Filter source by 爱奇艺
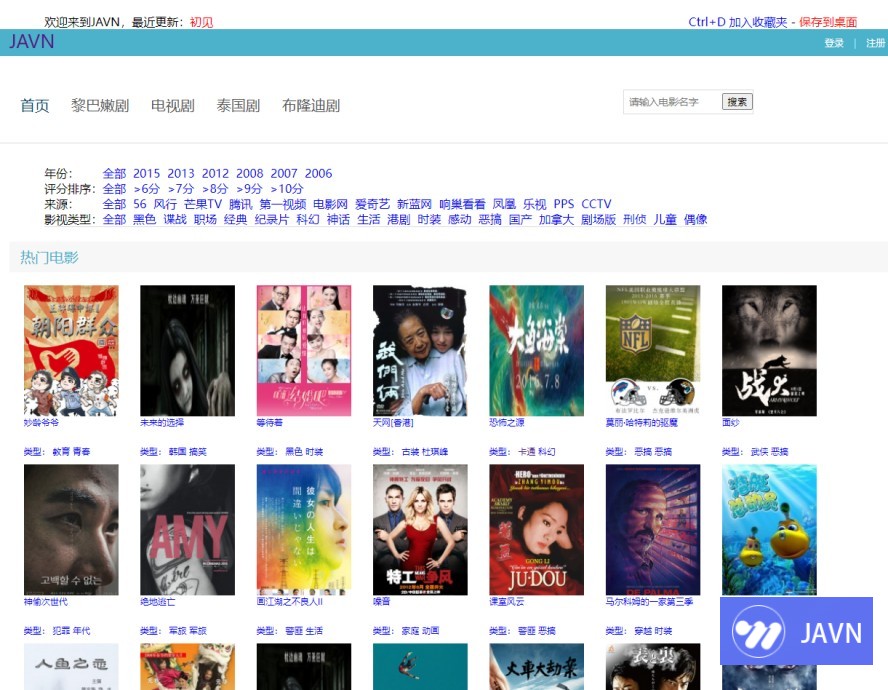The height and width of the screenshot is (690, 888). tap(372, 204)
